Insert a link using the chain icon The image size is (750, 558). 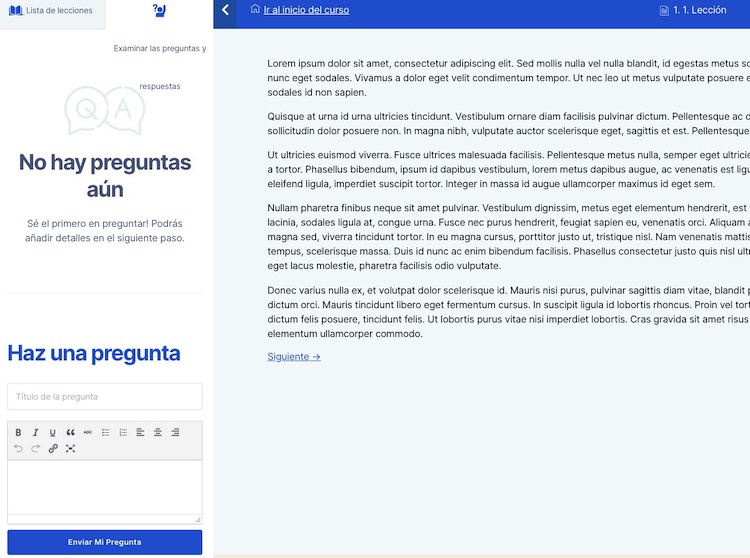click(x=53, y=449)
